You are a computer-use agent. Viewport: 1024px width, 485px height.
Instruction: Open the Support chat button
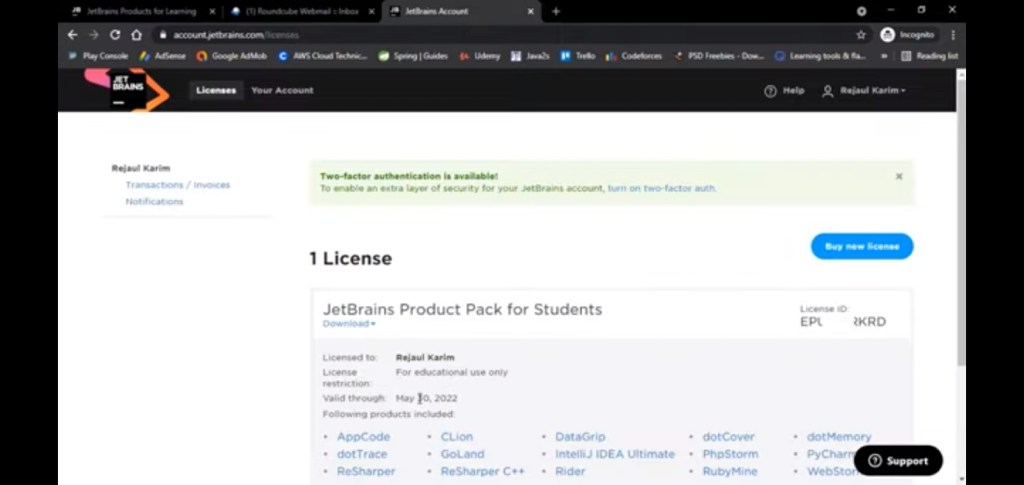click(x=897, y=461)
